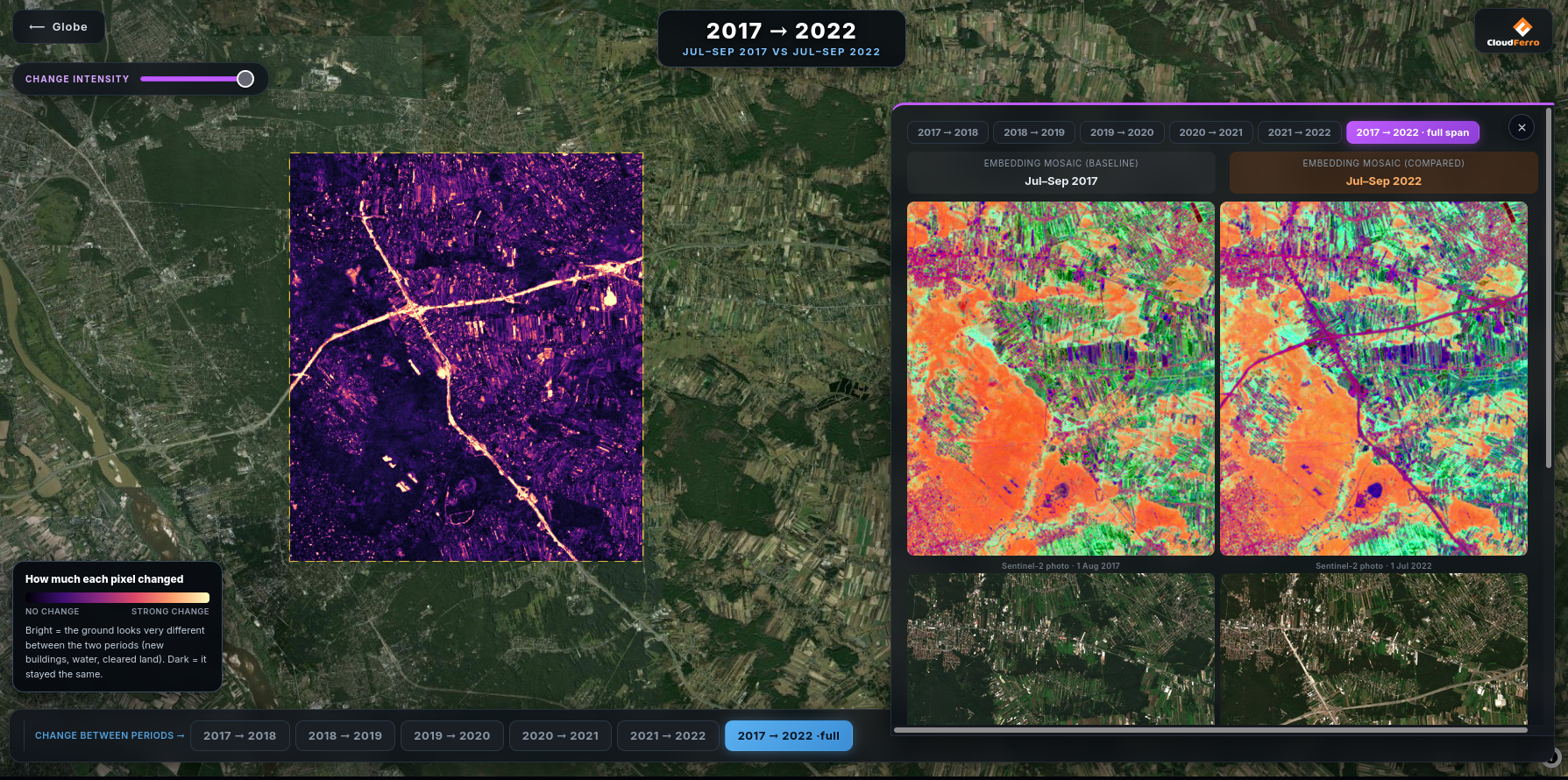Click 'CHANGE BETWEEN PERIODS →' label
The width and height of the screenshot is (1568, 780).
point(110,736)
